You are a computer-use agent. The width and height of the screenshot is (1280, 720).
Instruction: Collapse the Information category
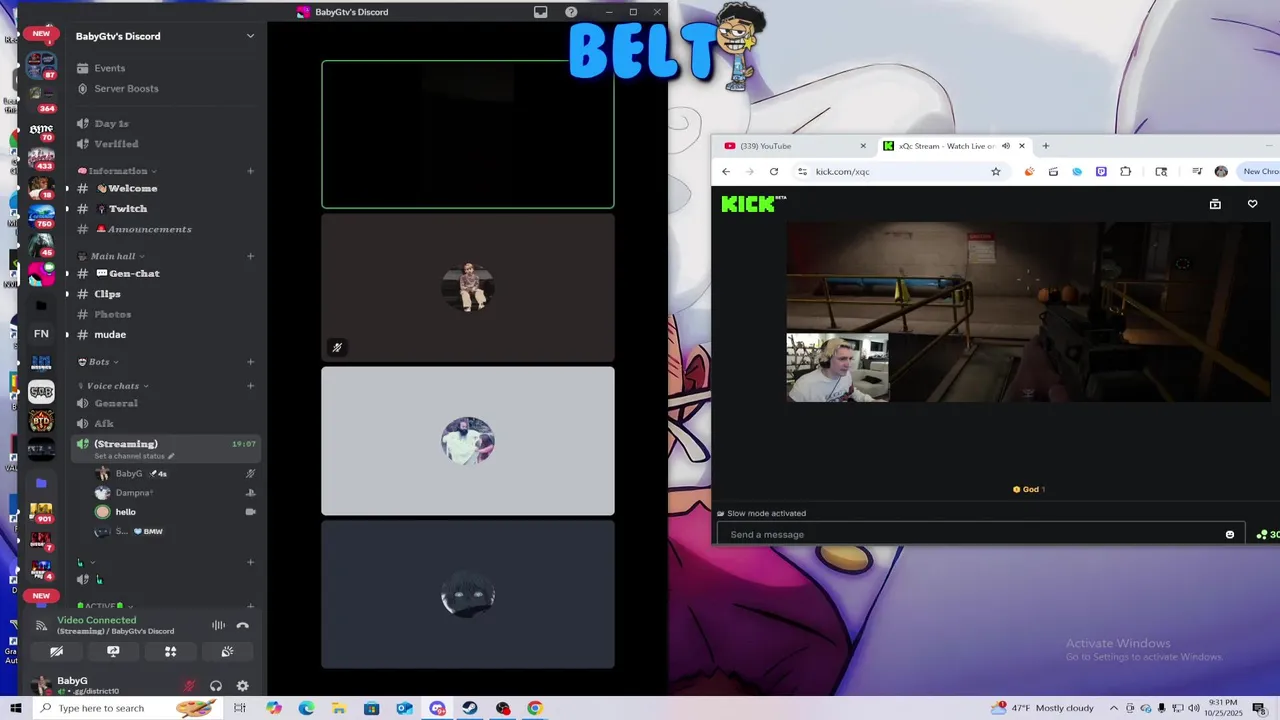pos(116,171)
